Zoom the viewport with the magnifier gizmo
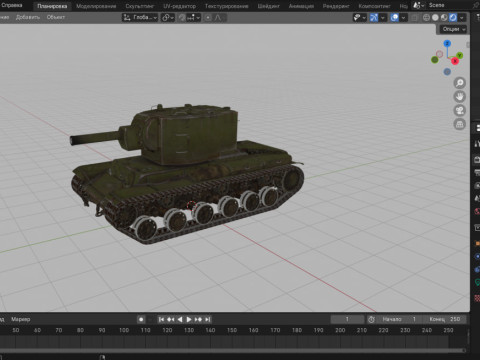The image size is (480, 360). click(460, 83)
